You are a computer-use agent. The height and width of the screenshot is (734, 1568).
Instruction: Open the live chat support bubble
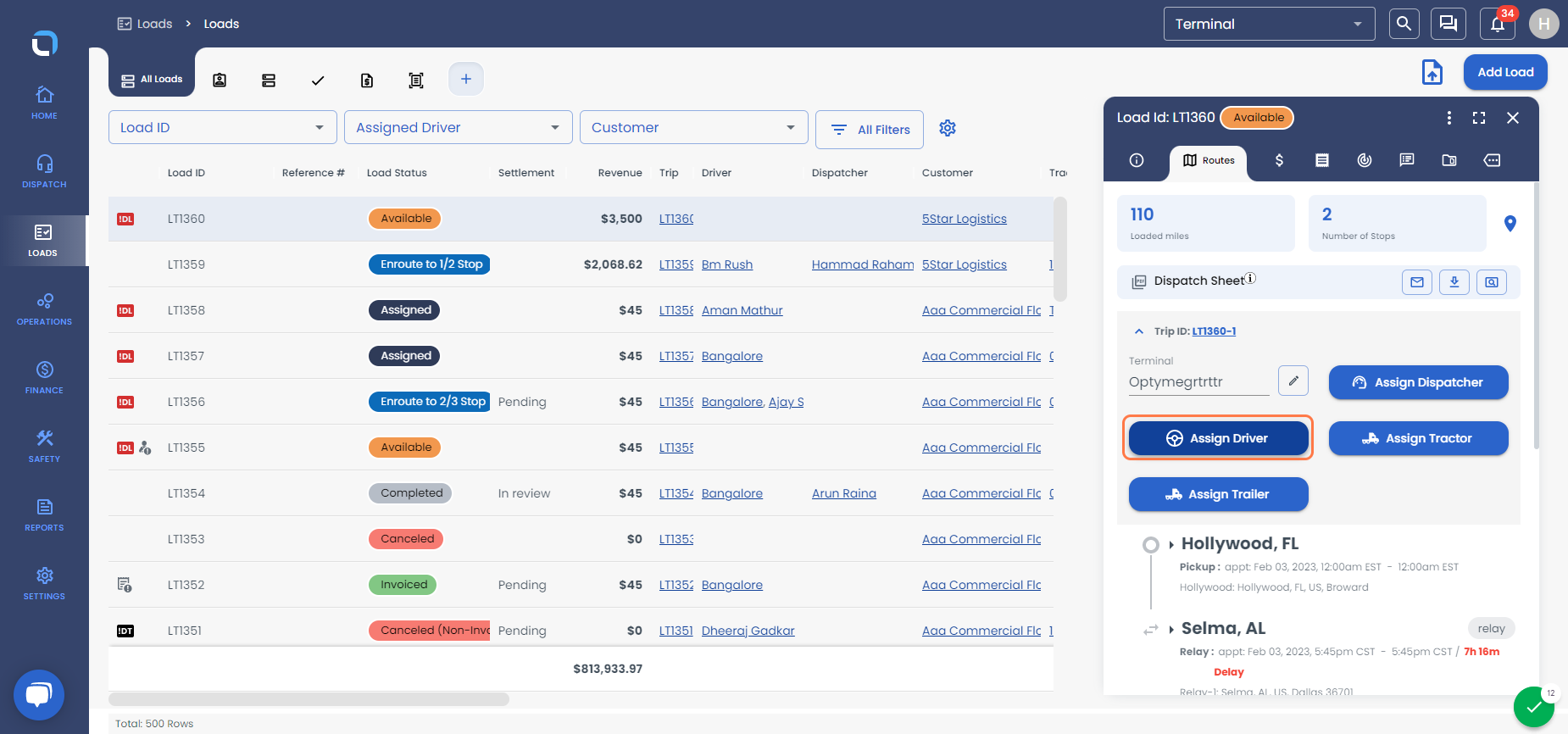tap(39, 695)
